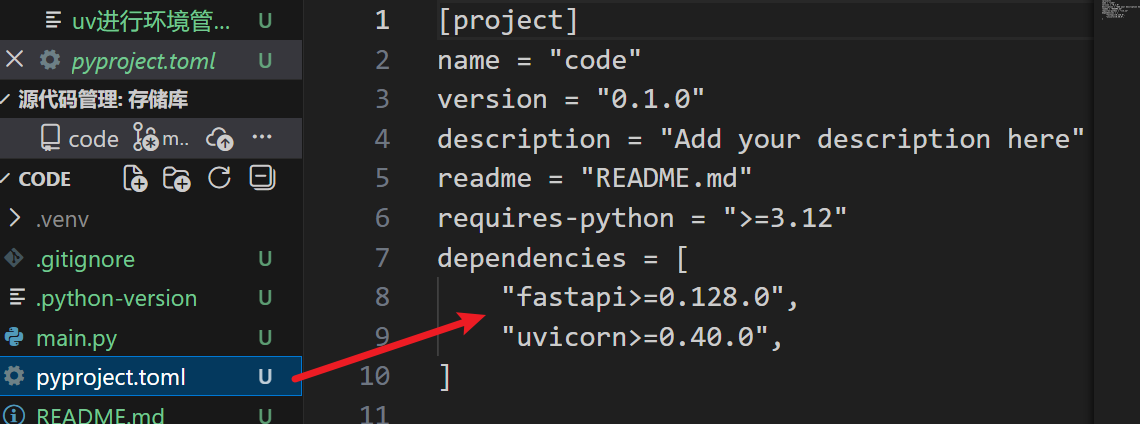Click the minimap on the editor's right side
Image resolution: width=1140 pixels, height=424 pixels.
[1116, 12]
